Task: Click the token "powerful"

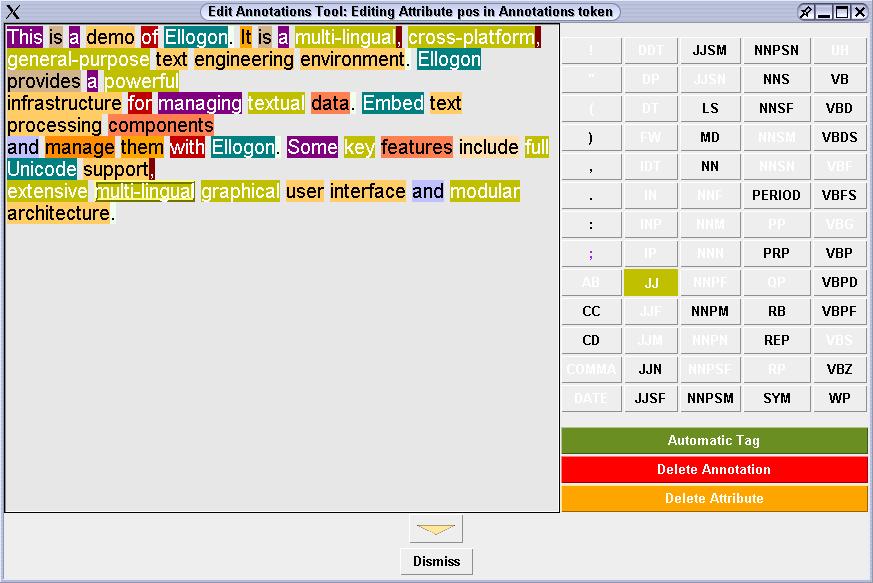Action: 141,81
